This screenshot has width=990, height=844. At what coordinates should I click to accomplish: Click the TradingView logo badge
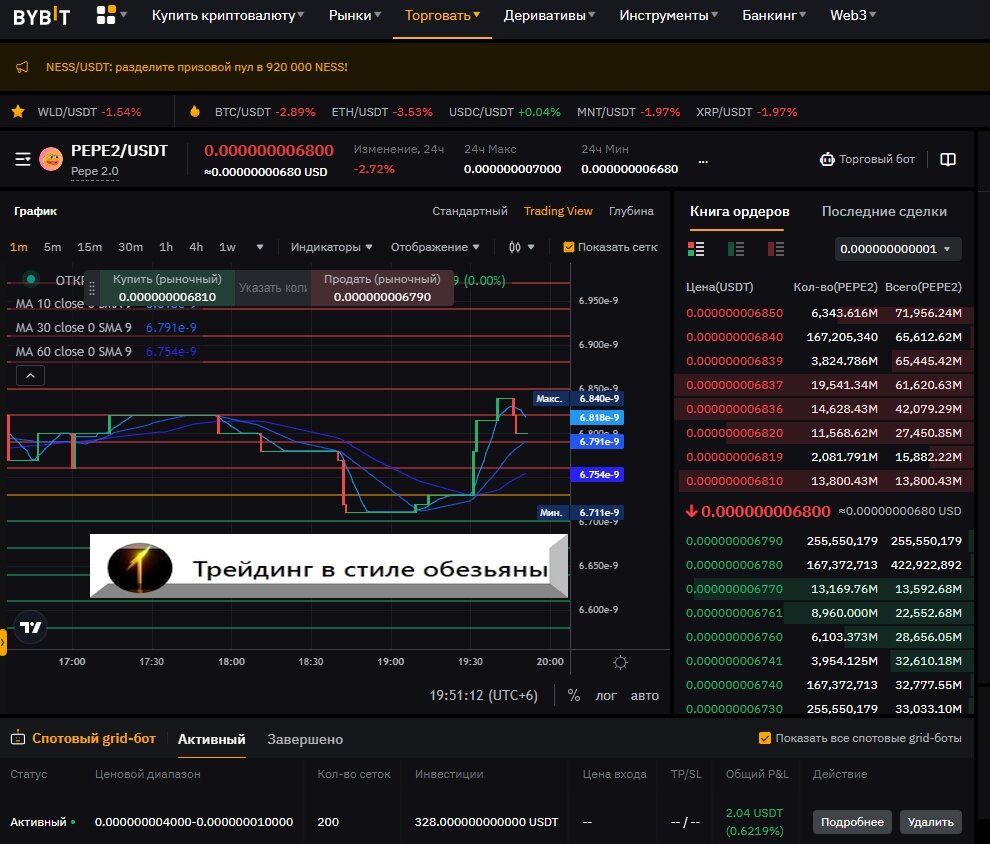(x=30, y=627)
